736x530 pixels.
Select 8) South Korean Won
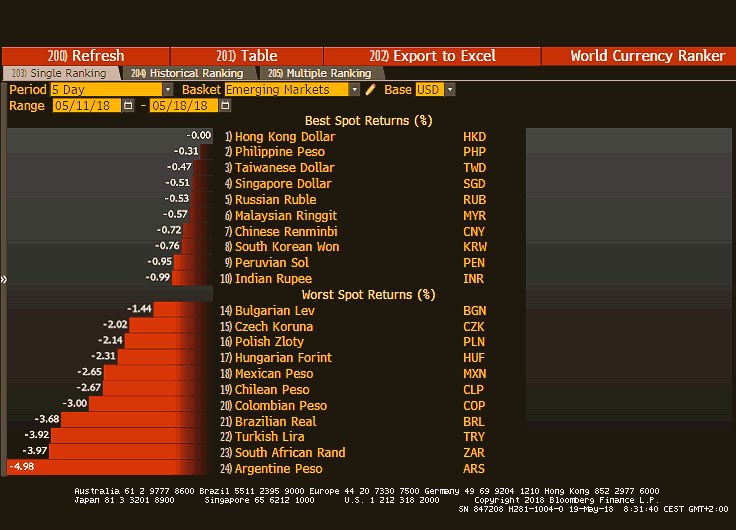282,247
